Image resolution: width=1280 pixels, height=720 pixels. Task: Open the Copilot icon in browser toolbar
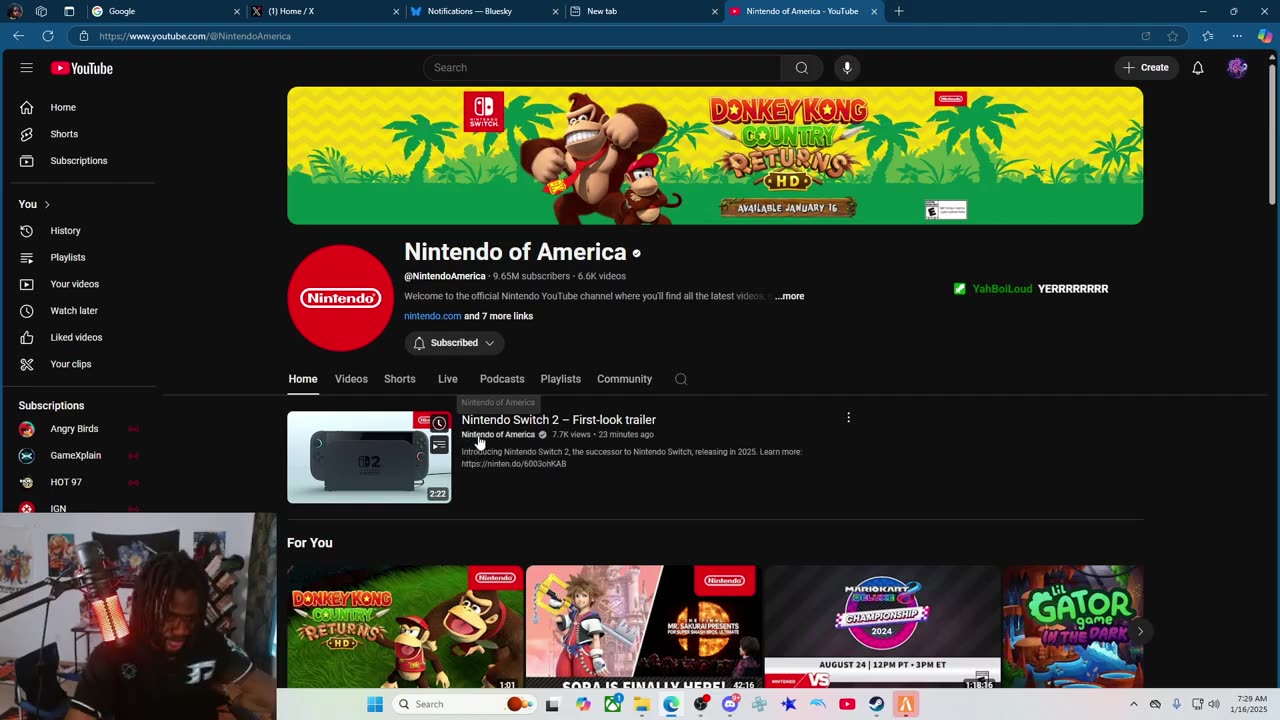point(1265,36)
